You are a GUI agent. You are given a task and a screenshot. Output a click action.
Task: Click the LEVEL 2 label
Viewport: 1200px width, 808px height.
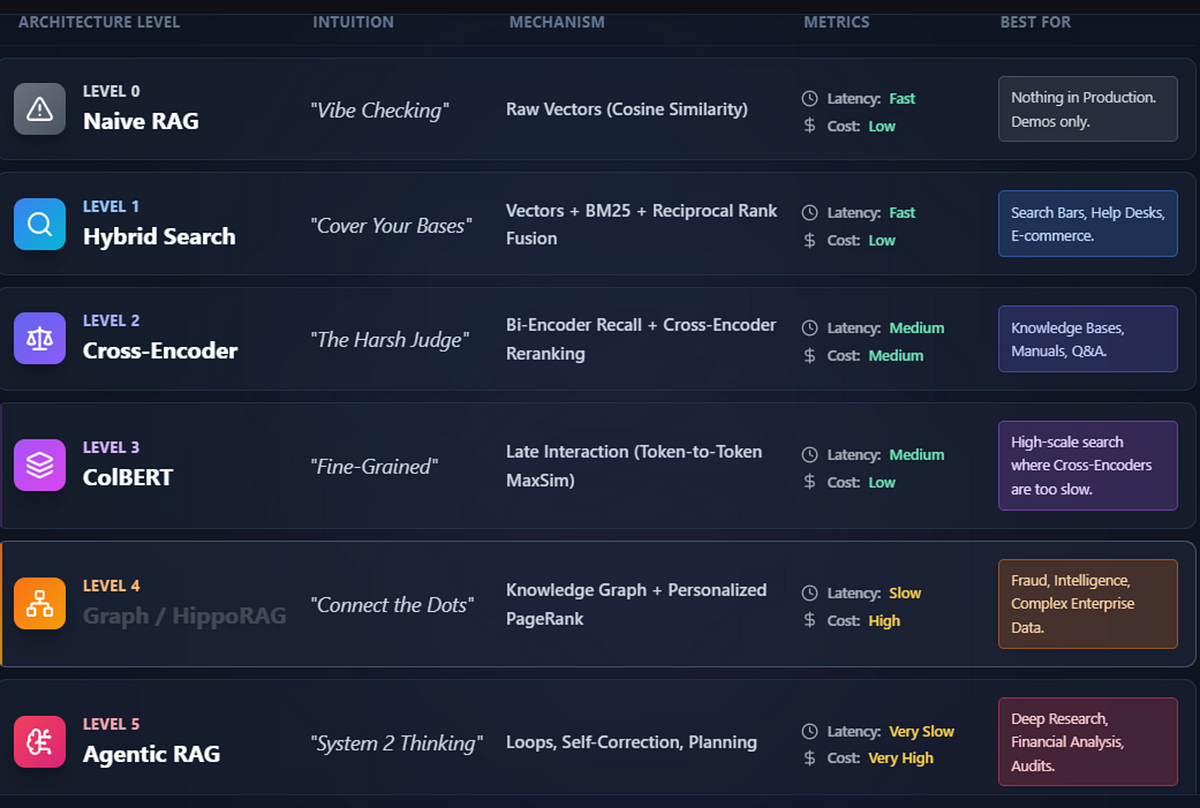[111, 320]
